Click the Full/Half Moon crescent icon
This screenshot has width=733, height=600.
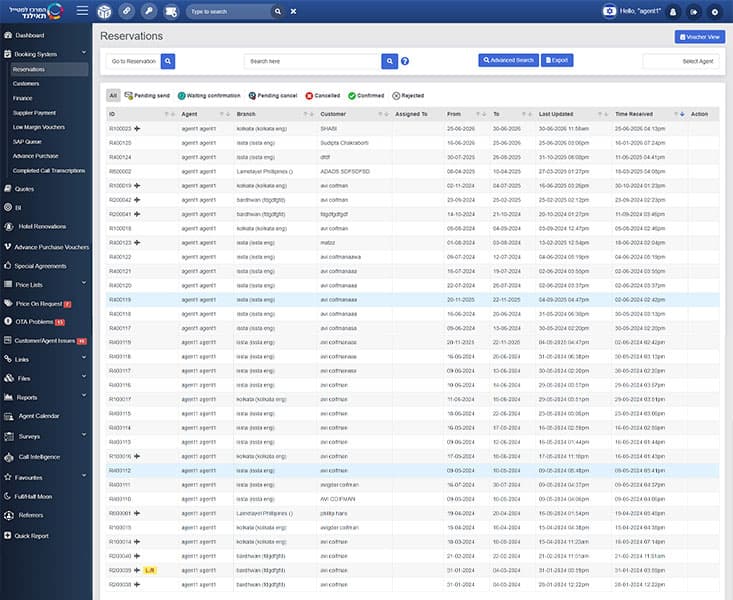click(7, 496)
